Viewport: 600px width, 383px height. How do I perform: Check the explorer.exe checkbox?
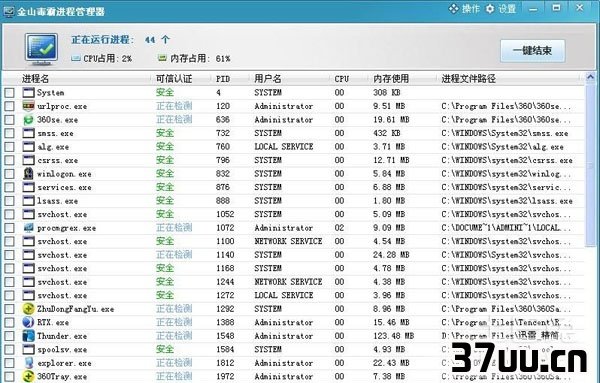point(10,363)
